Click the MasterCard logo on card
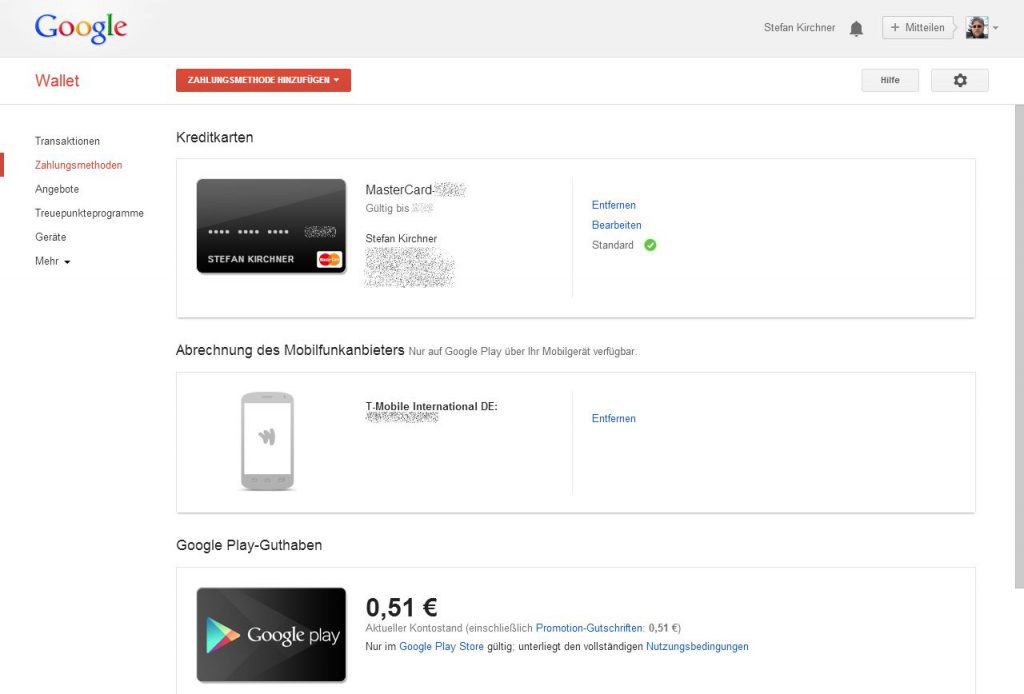1024x694 pixels. (x=329, y=259)
